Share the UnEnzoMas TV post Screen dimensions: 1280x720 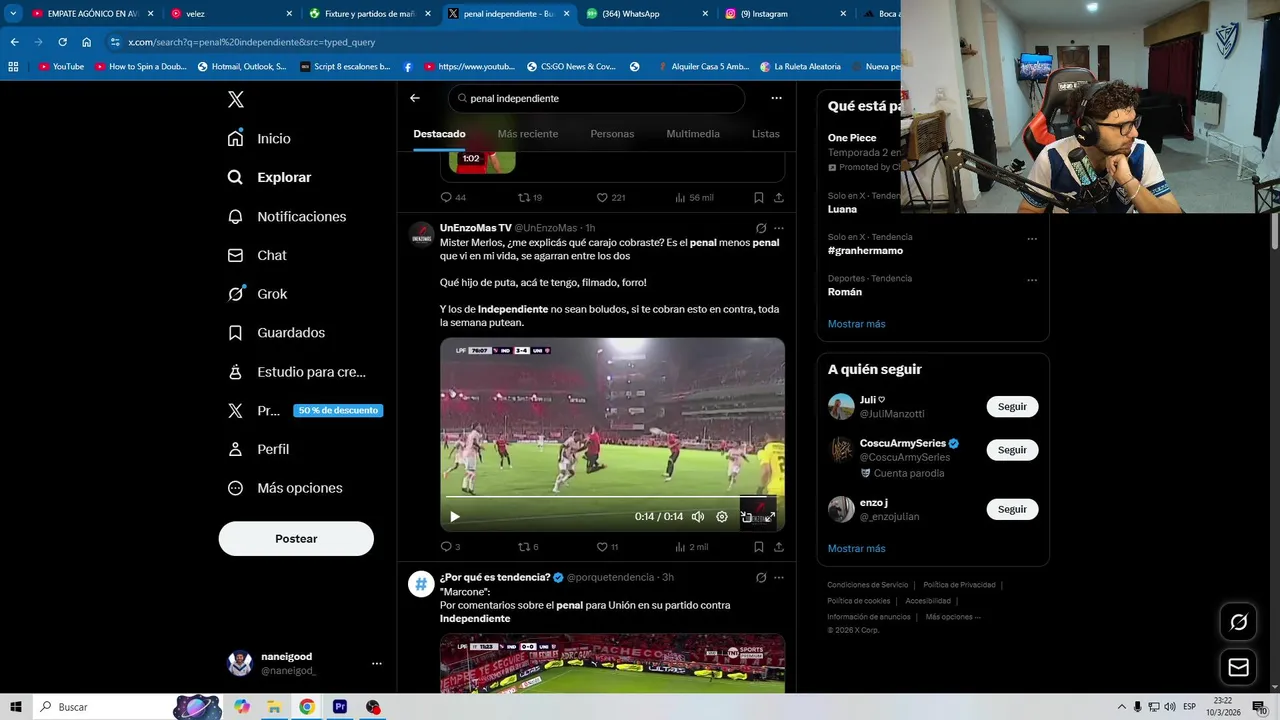[779, 547]
